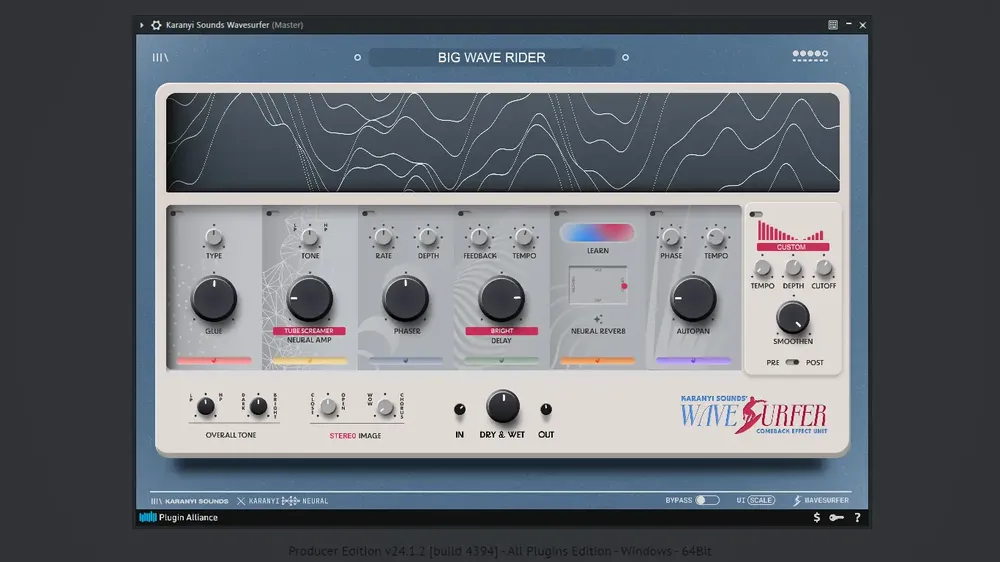Open the preset library icon in header

click(160, 57)
